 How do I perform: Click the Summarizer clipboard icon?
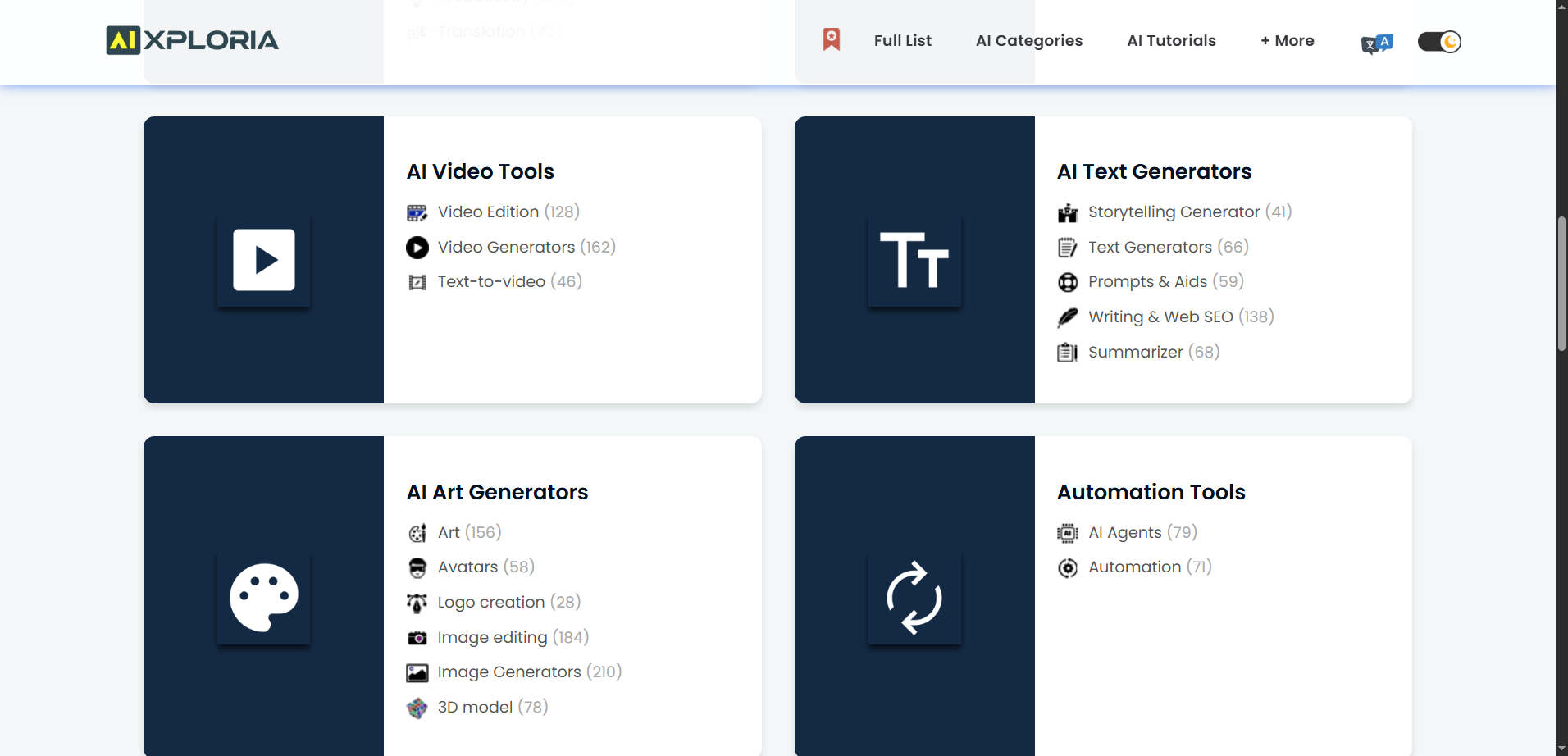[x=1068, y=353]
